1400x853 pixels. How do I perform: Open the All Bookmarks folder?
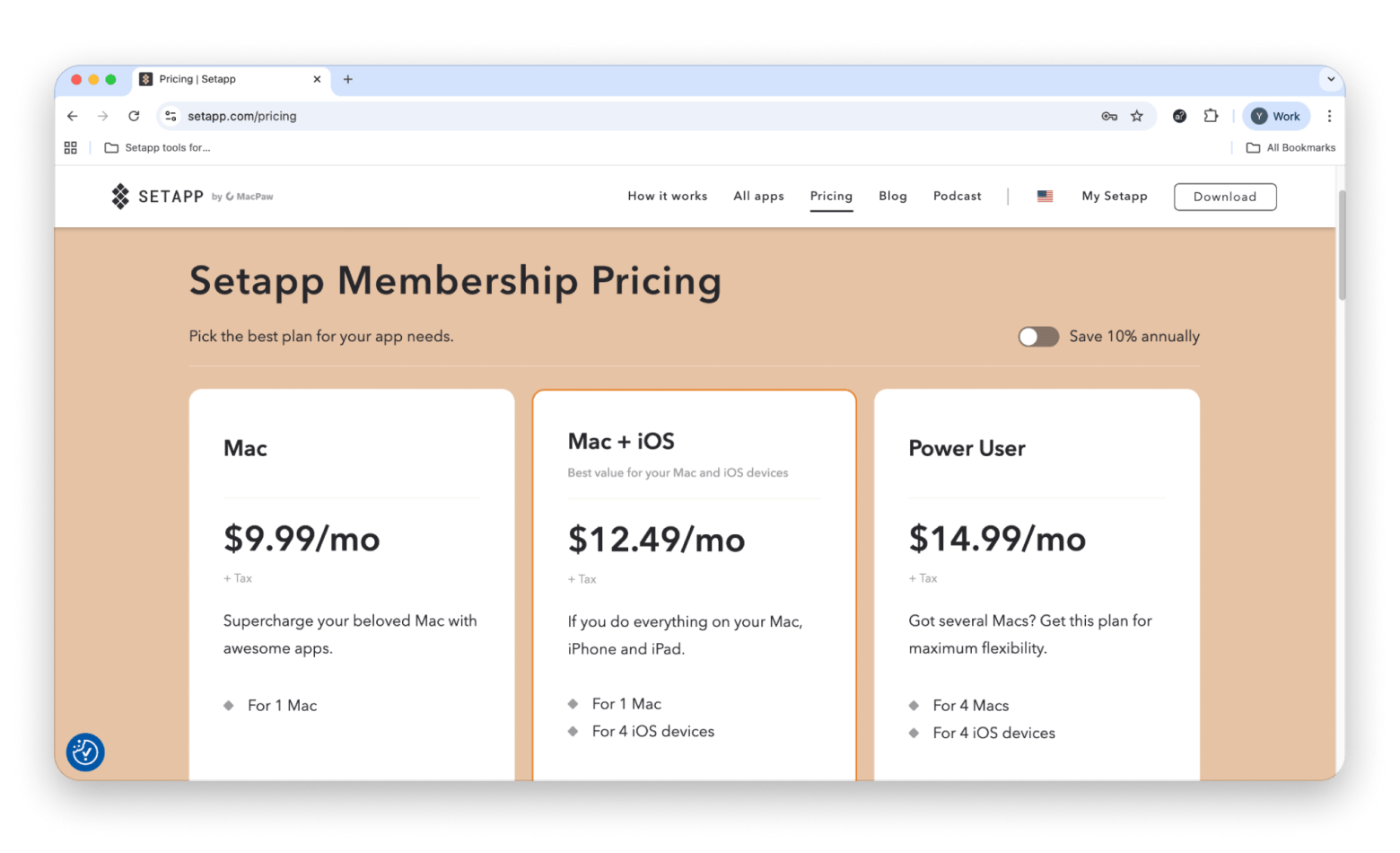[1291, 147]
